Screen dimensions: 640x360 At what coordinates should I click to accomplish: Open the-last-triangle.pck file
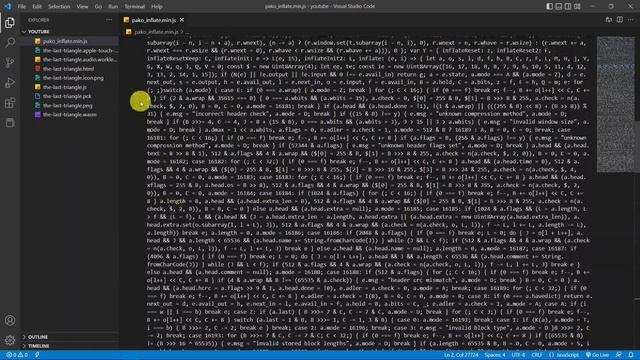click(70, 96)
